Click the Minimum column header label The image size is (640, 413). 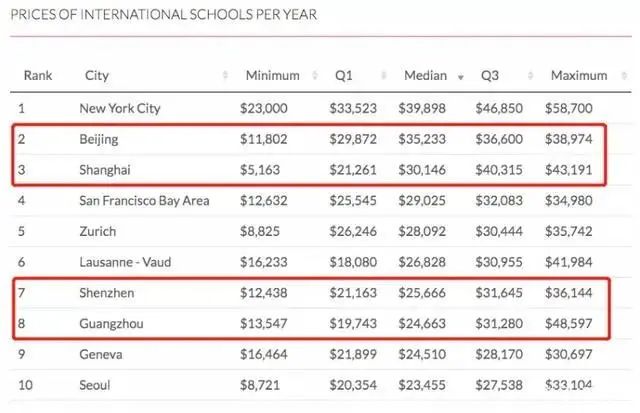pyautogui.click(x=270, y=75)
